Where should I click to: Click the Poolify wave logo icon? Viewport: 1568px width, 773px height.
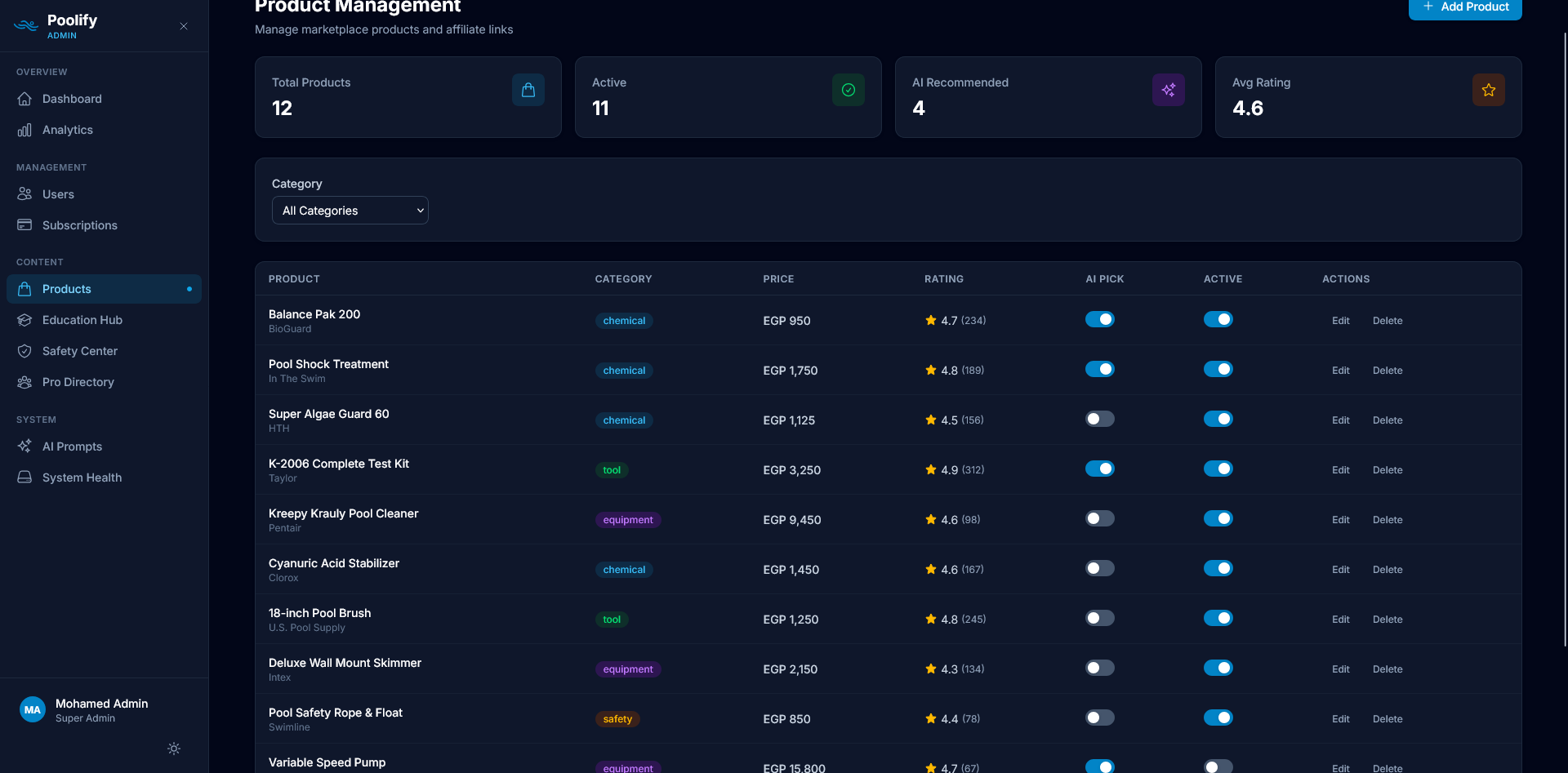click(26, 25)
